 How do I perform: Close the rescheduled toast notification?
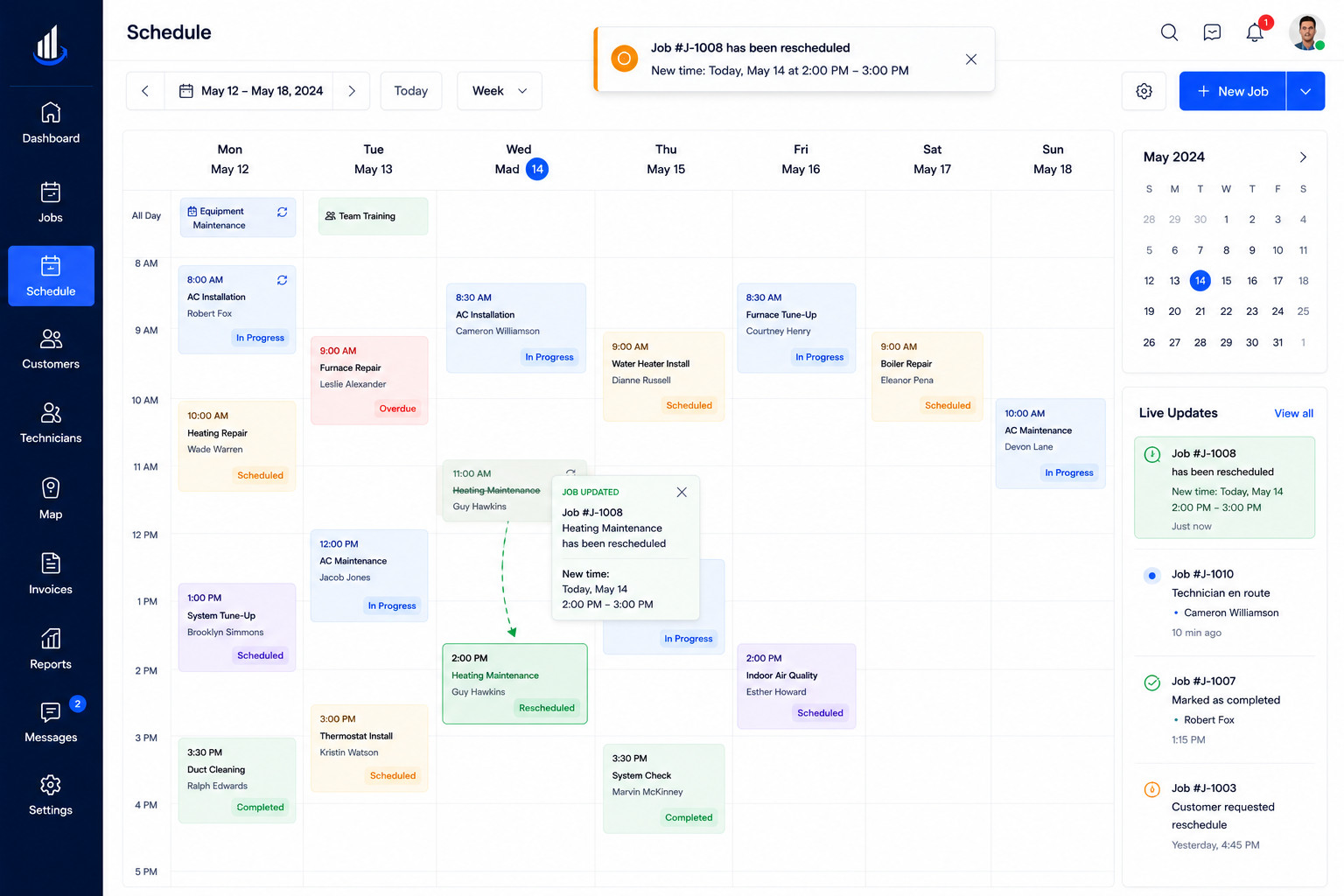(971, 59)
